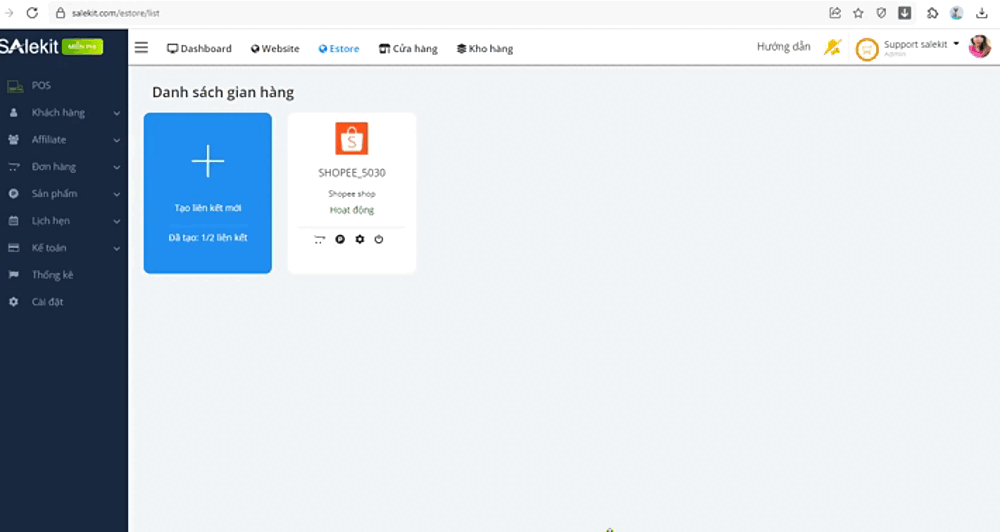This screenshot has height=532, width=1000.
Task: Click the SHOPEE_5030 store name
Action: point(352,173)
